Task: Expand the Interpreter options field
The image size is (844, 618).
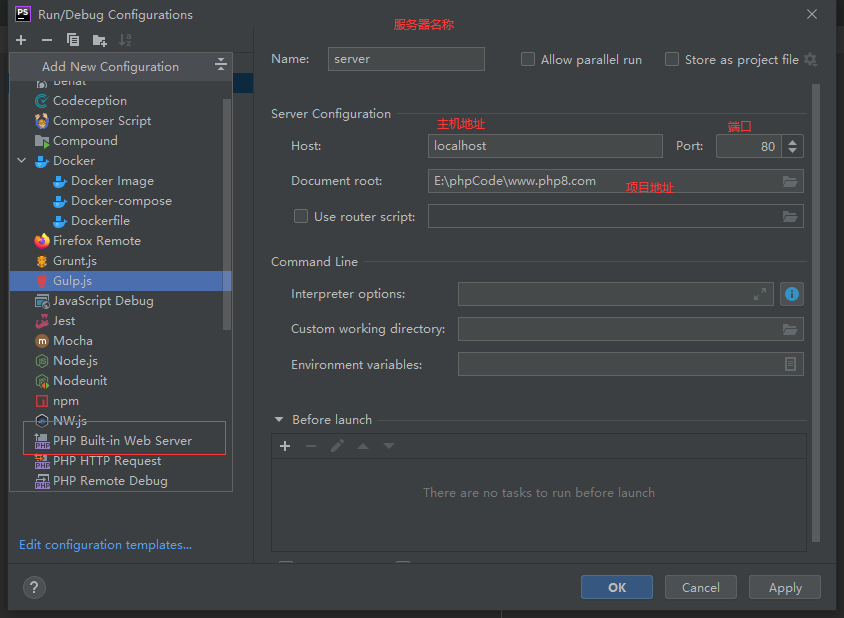Action: [759, 294]
